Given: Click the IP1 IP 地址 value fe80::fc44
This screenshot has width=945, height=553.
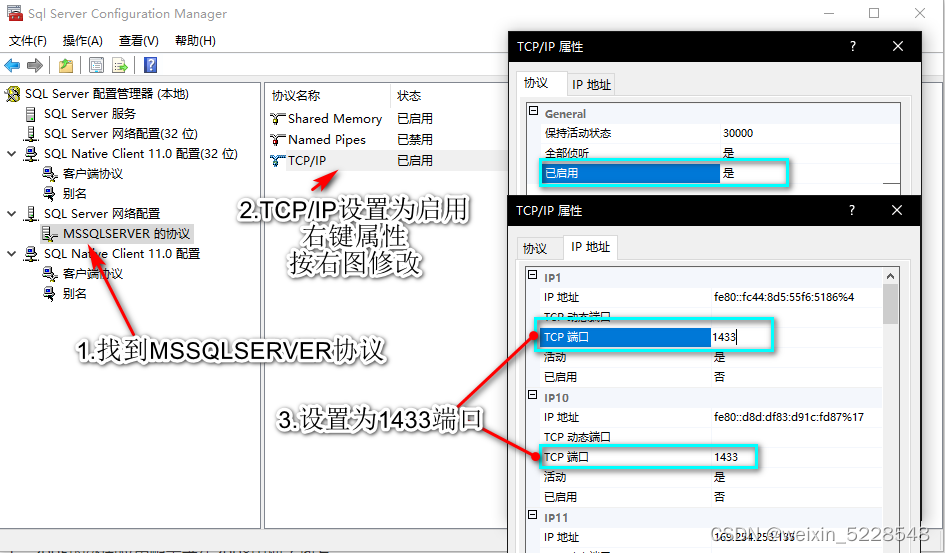Looking at the screenshot, I should 783,297.
